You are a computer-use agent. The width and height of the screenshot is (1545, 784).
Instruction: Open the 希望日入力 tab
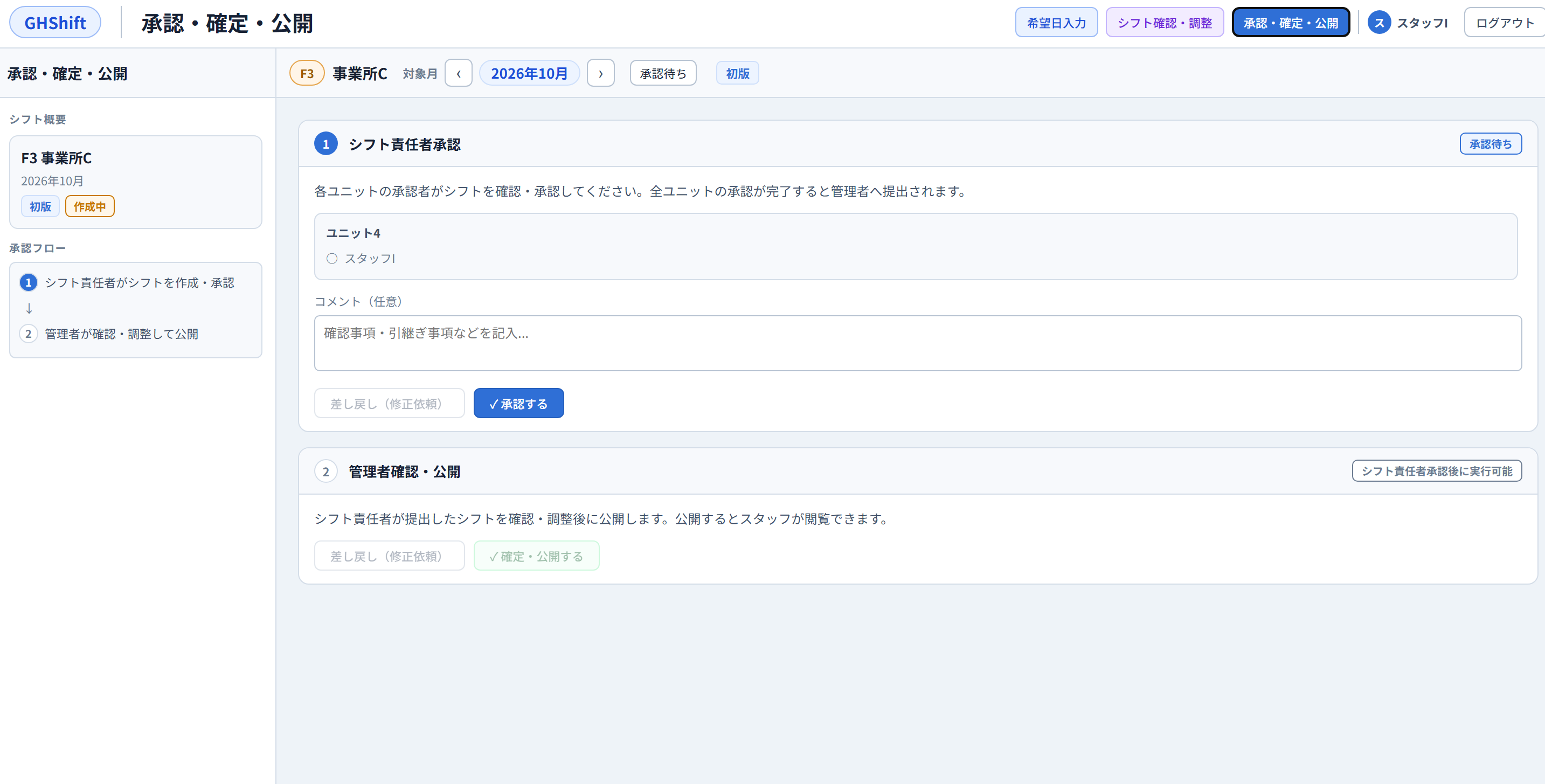1056,23
